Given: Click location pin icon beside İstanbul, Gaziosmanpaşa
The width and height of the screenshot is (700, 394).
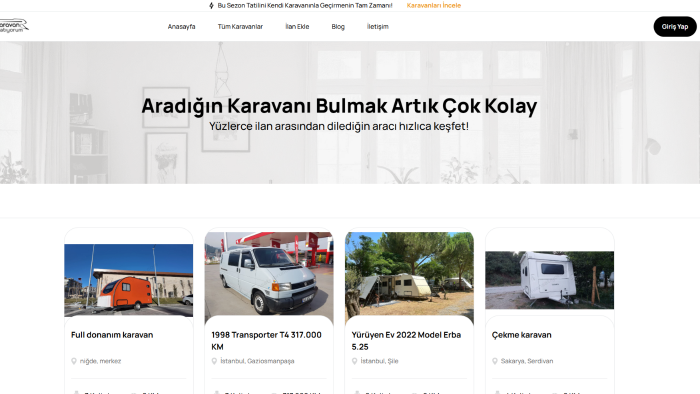Looking at the screenshot, I should pos(214,361).
